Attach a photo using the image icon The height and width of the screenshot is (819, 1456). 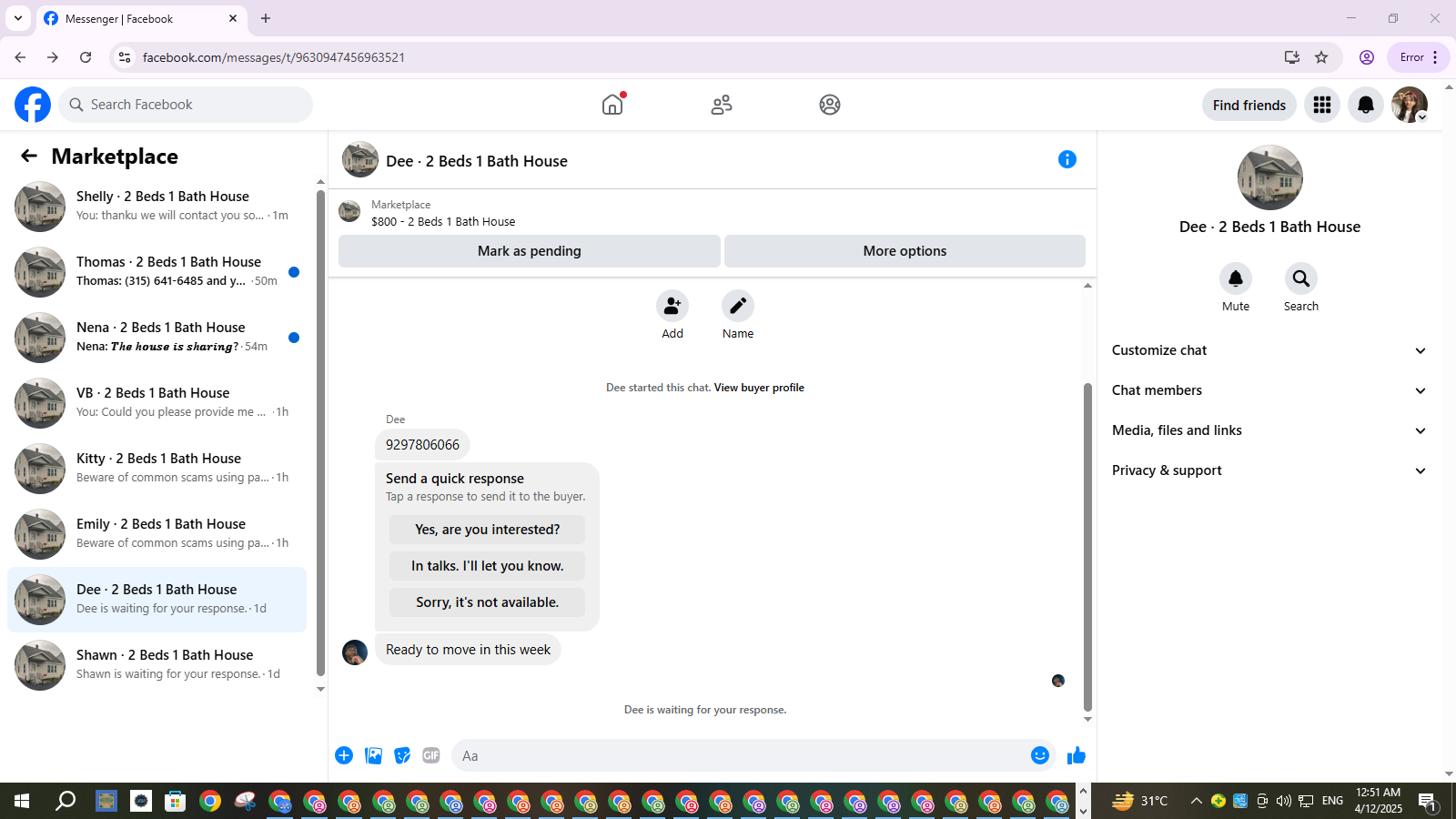373,755
